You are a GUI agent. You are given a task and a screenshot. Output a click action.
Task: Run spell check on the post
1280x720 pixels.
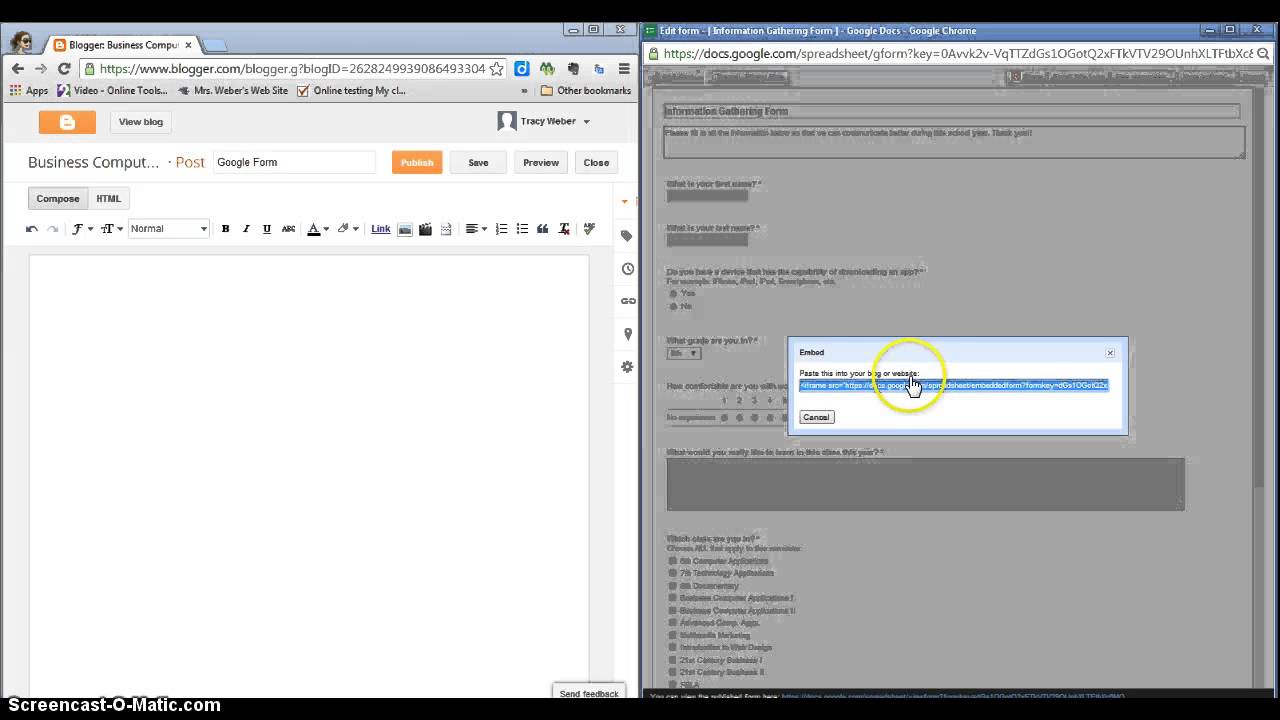pyautogui.click(x=589, y=229)
